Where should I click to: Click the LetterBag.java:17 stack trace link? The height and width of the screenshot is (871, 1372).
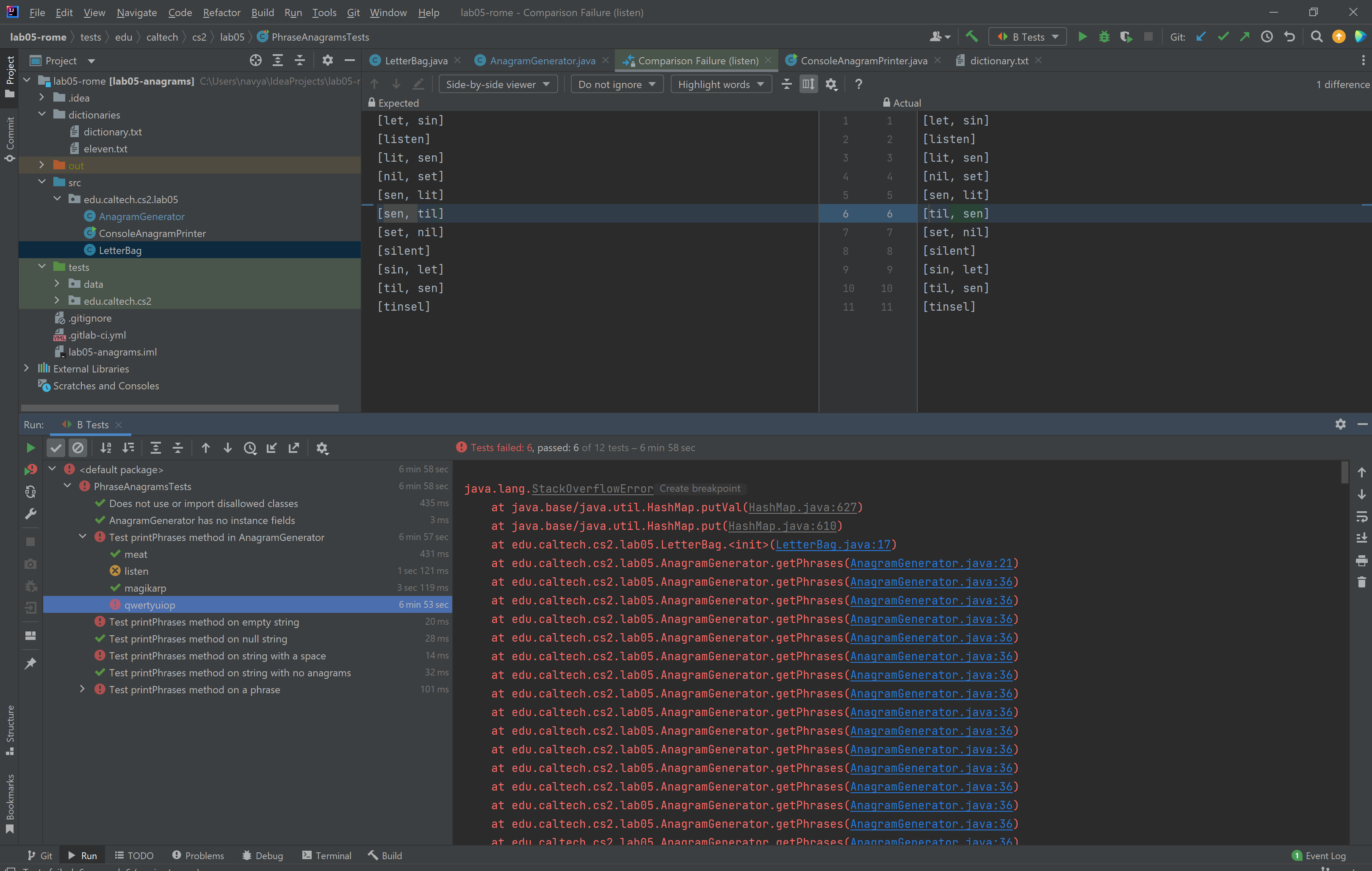point(833,544)
